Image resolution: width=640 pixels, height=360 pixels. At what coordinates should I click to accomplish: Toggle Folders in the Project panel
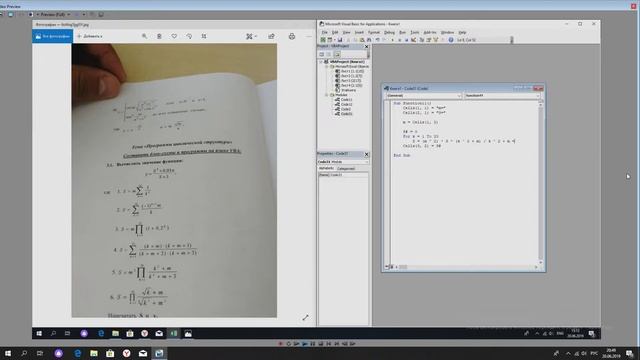pyautogui.click(x=337, y=54)
